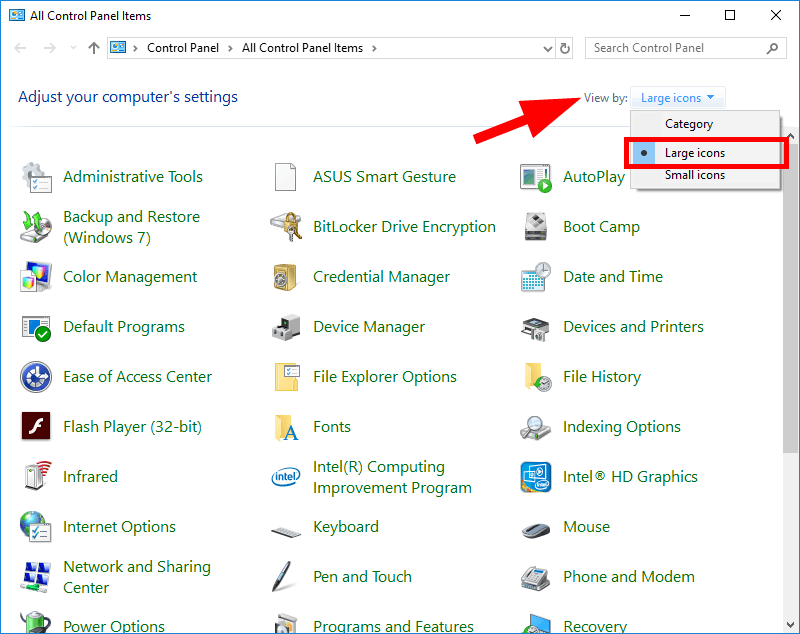Open the Network and Sharing Center icon
This screenshot has height=634, width=800.
point(37,576)
